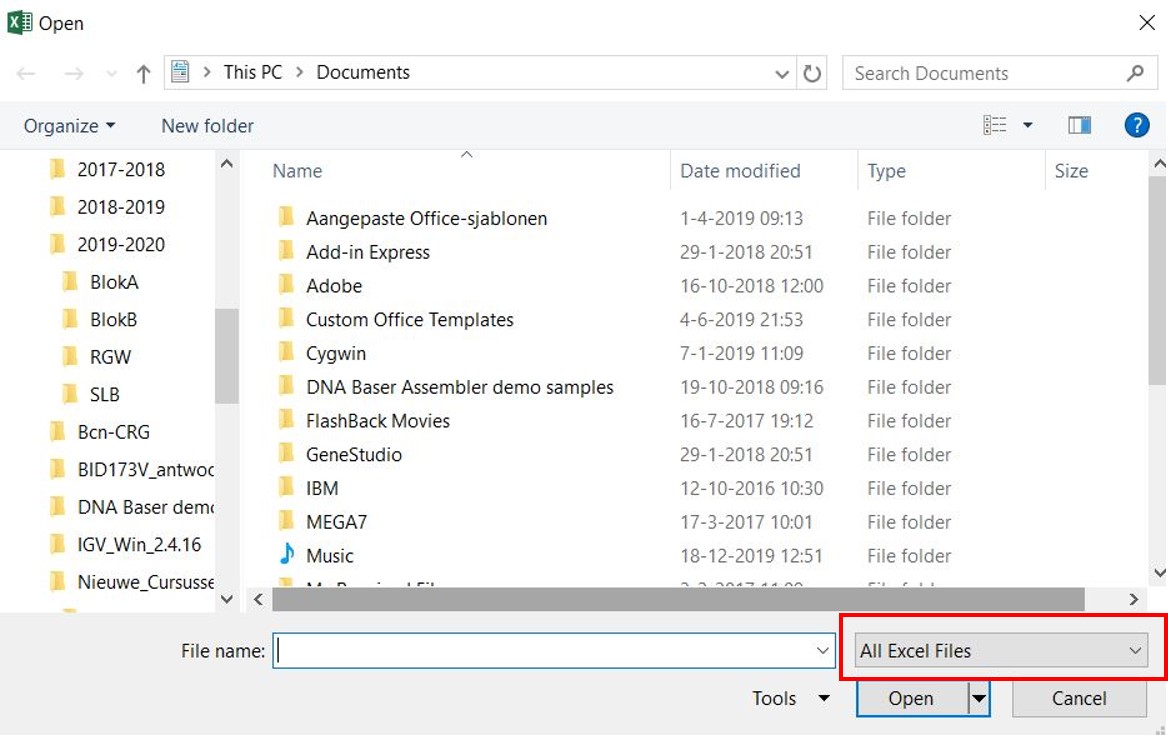
Task: Navigate up one level with the up arrow
Action: [x=142, y=72]
